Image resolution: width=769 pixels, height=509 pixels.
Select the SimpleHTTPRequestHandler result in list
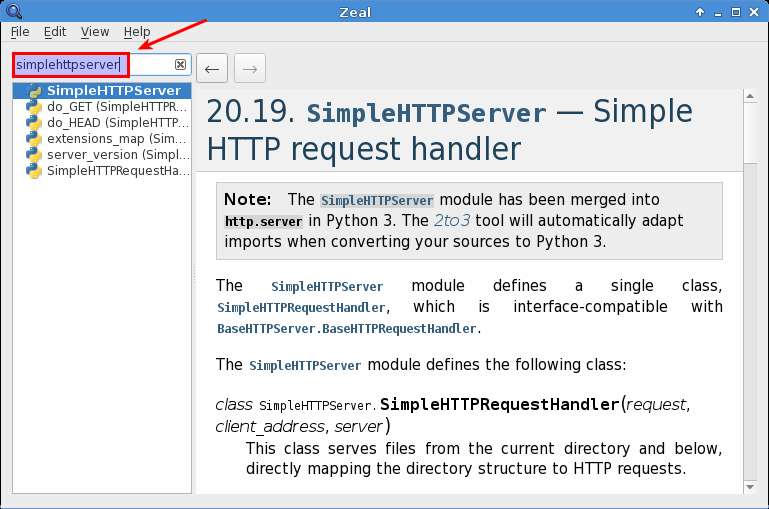[x=117, y=171]
